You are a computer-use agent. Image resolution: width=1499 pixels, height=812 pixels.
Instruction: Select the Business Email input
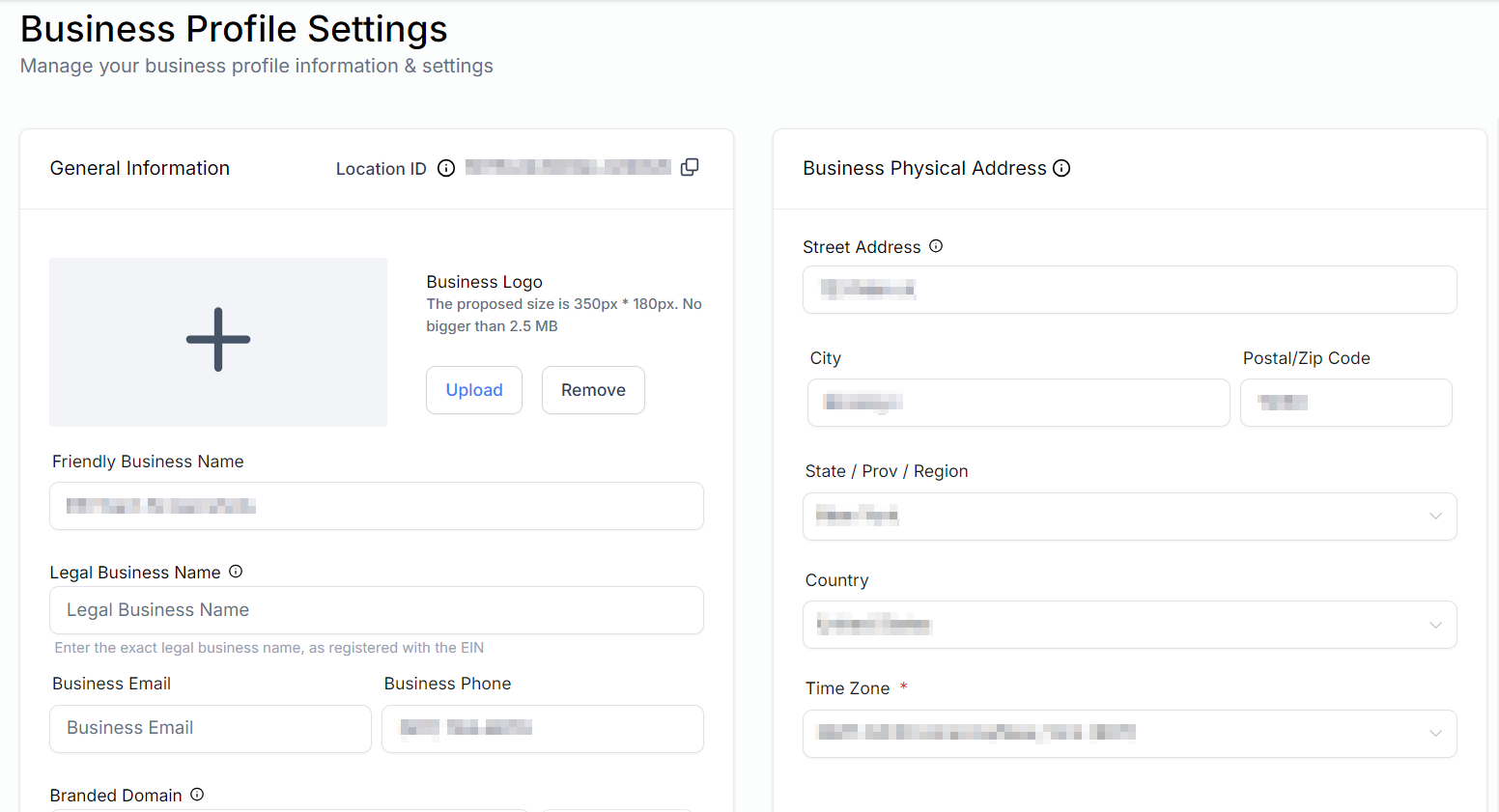click(211, 729)
